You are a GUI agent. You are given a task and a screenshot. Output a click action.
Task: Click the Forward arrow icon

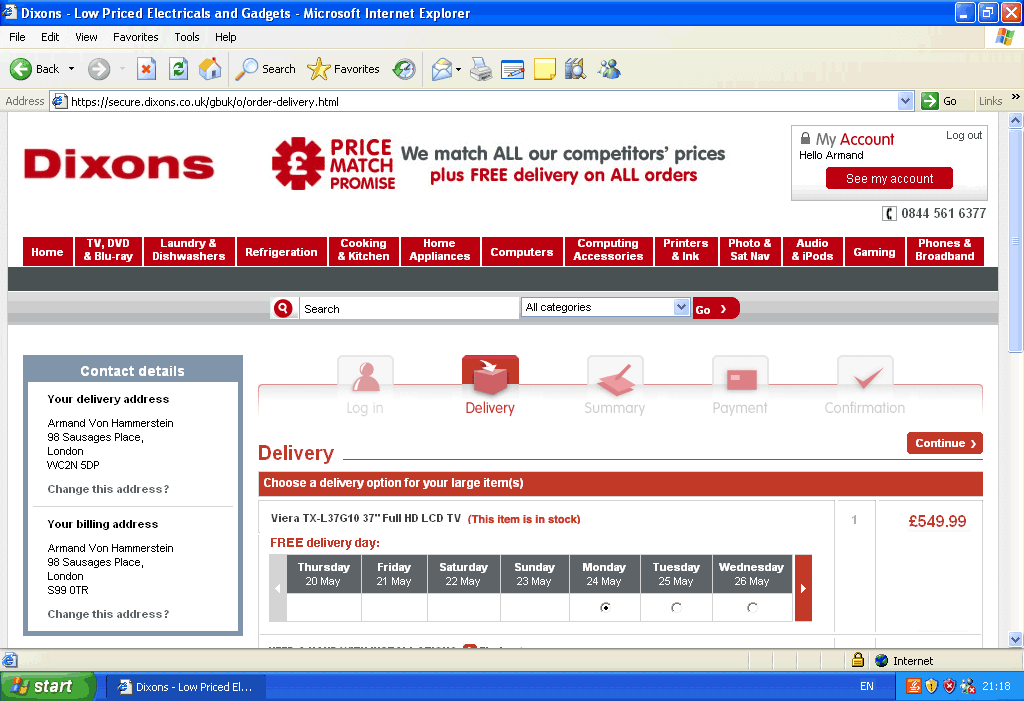point(99,69)
